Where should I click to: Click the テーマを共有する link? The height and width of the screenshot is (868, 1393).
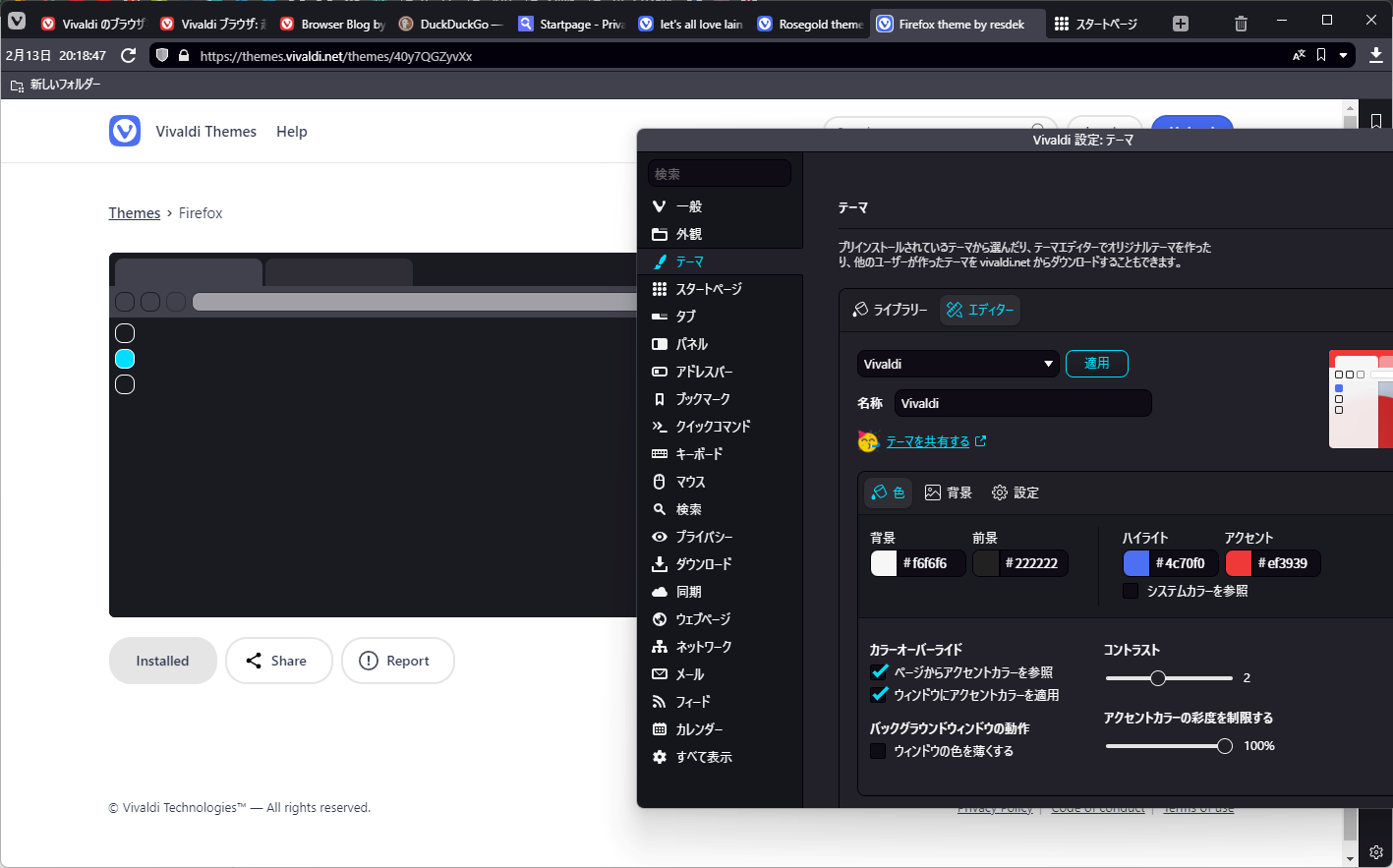pyautogui.click(x=928, y=442)
